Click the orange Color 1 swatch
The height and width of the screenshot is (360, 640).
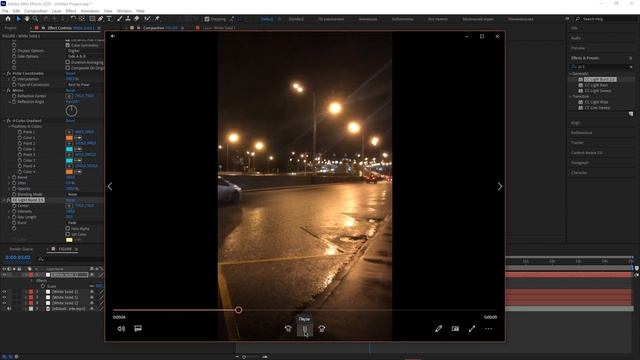coord(69,138)
